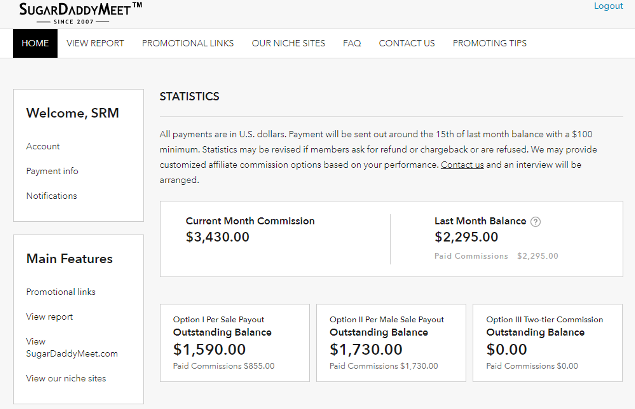Select the HOME navigation tab
This screenshot has width=635, height=409.
coord(35,43)
